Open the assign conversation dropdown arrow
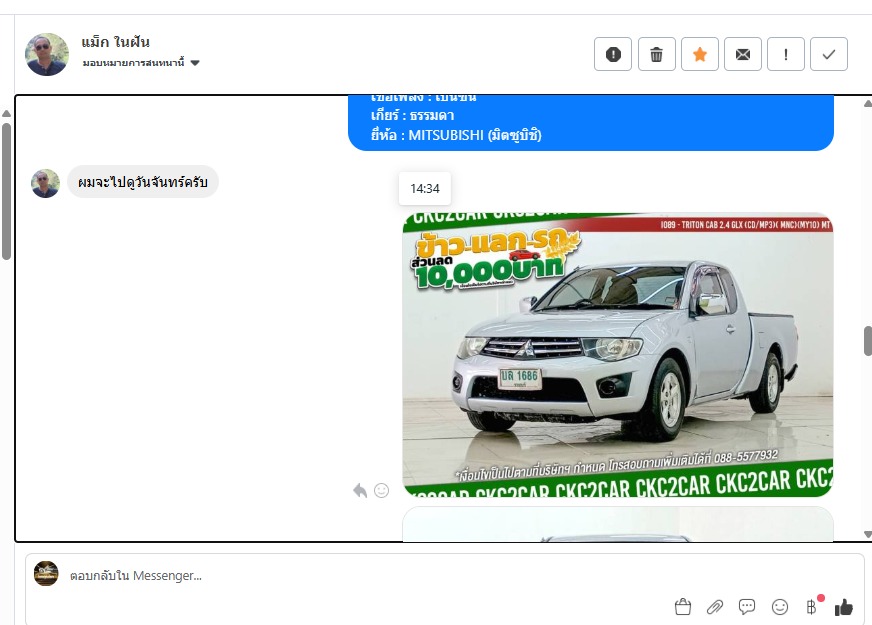 (x=195, y=63)
